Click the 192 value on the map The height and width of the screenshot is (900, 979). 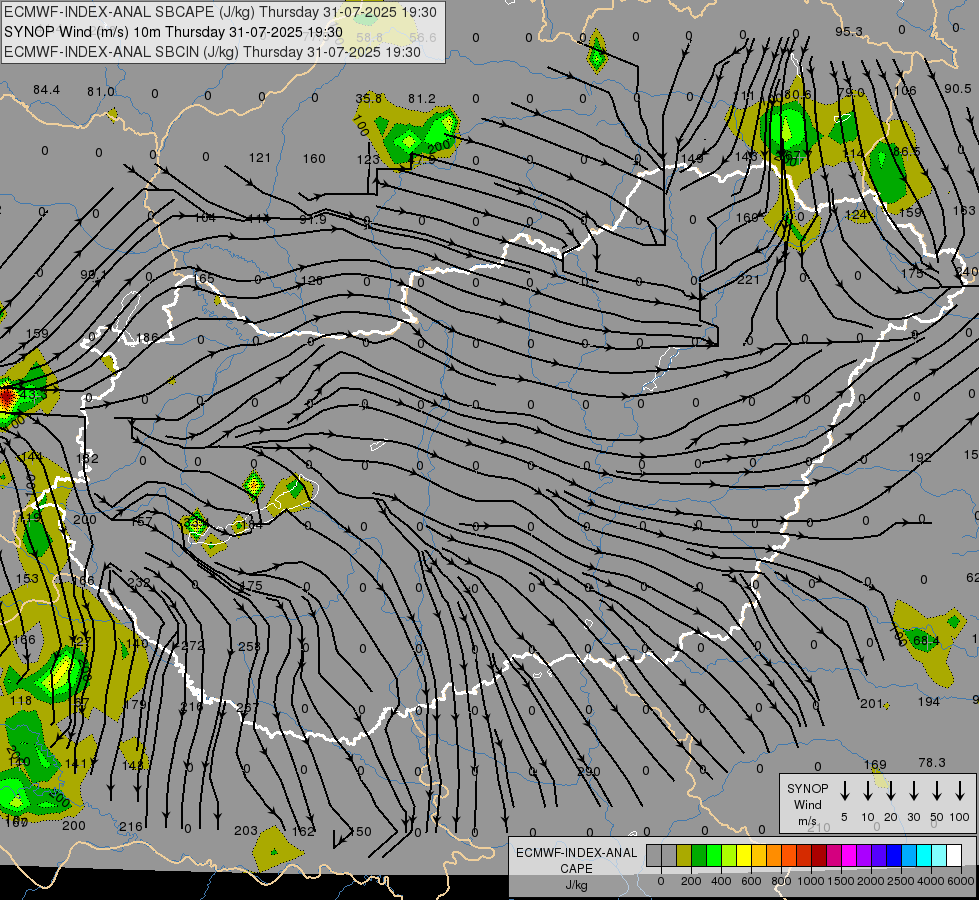click(920, 457)
